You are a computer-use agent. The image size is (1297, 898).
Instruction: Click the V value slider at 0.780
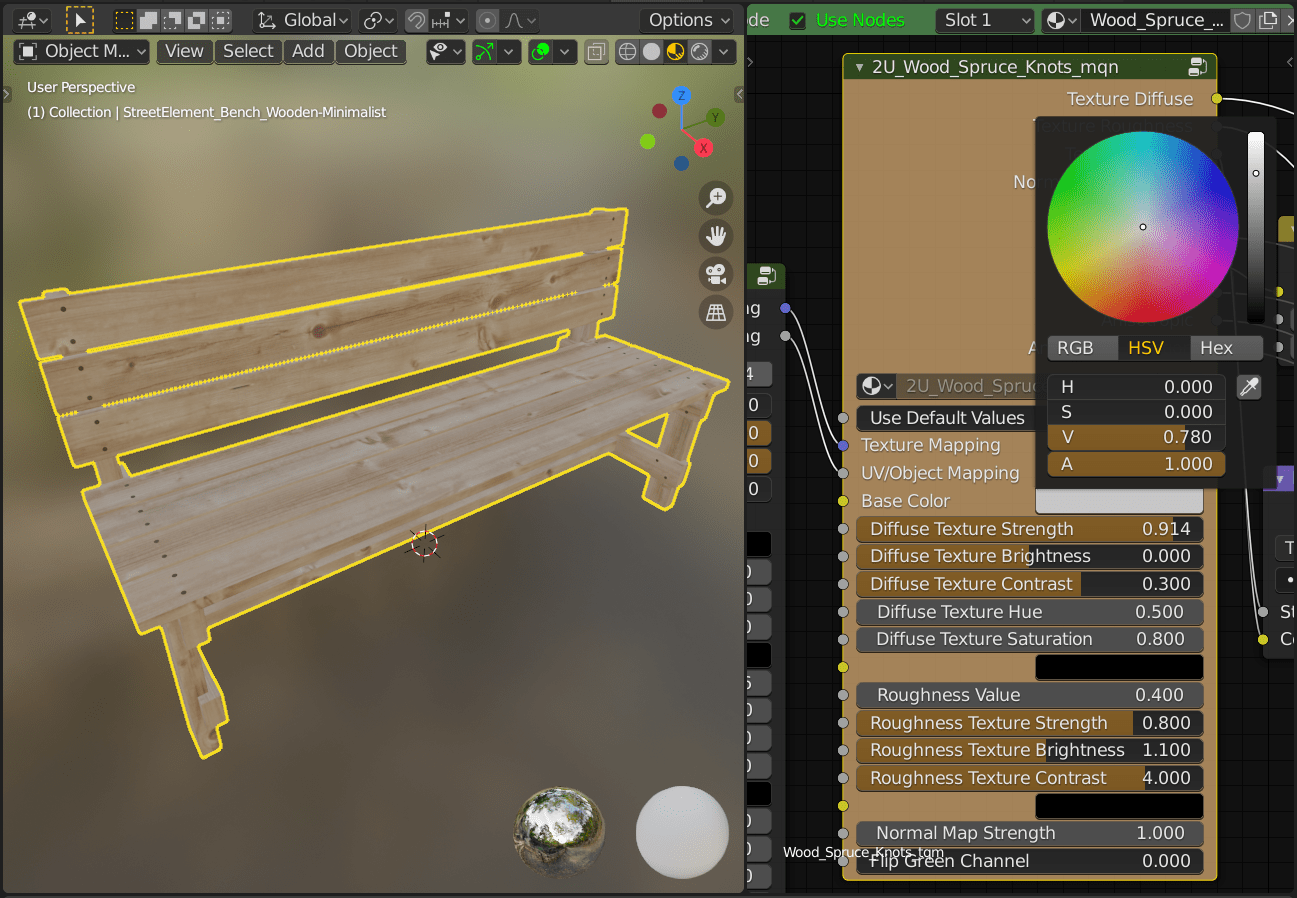click(x=1137, y=437)
